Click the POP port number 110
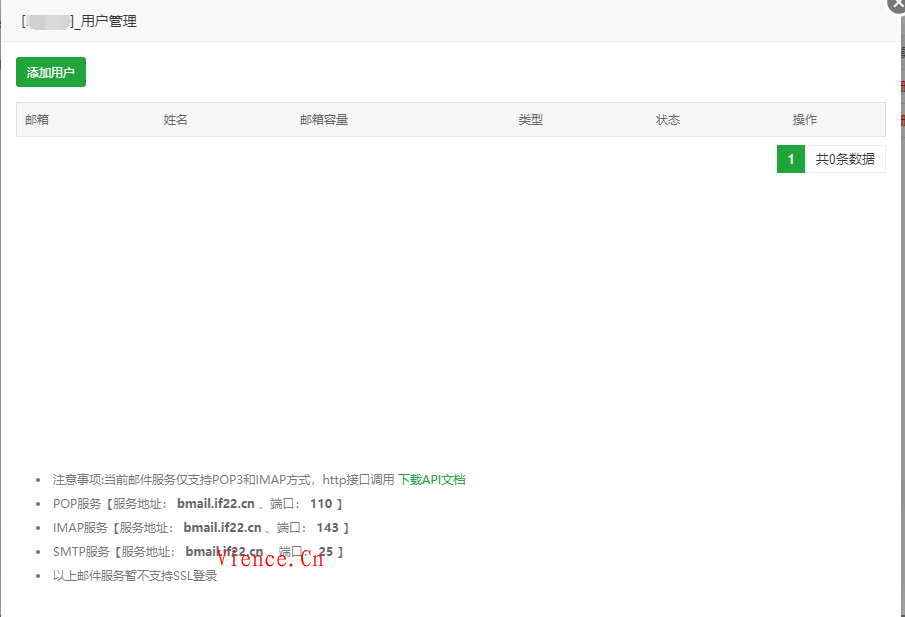This screenshot has height=617, width=905. click(322, 504)
